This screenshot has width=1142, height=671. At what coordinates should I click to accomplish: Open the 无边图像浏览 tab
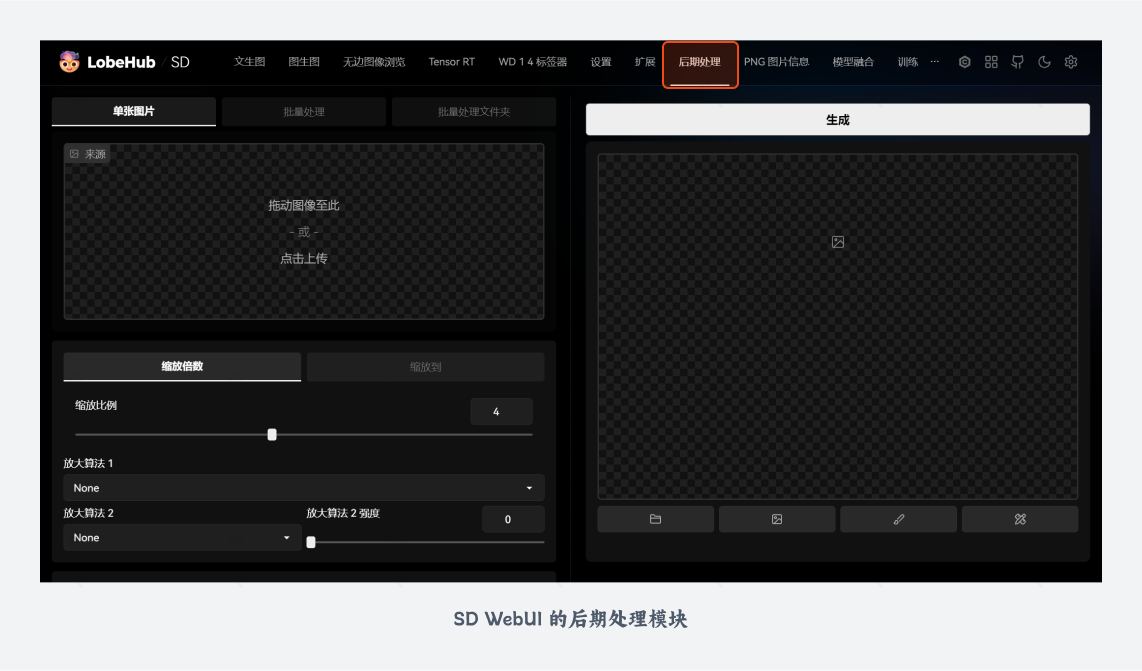click(x=374, y=62)
